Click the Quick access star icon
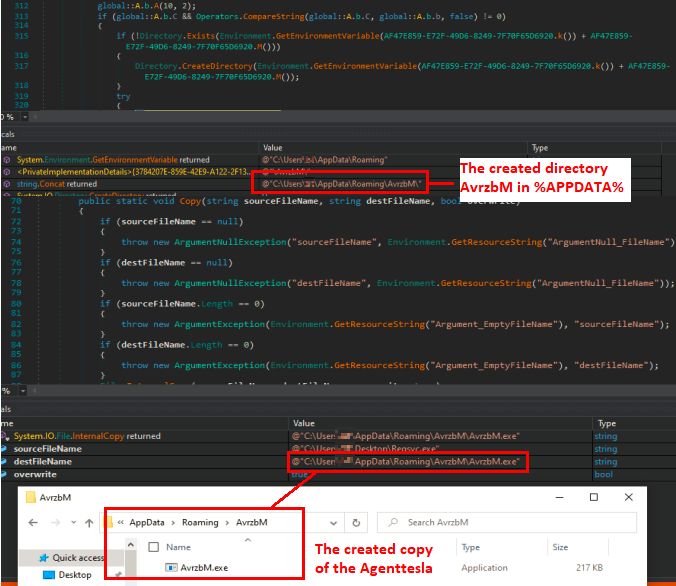The image size is (676, 586). [44, 558]
